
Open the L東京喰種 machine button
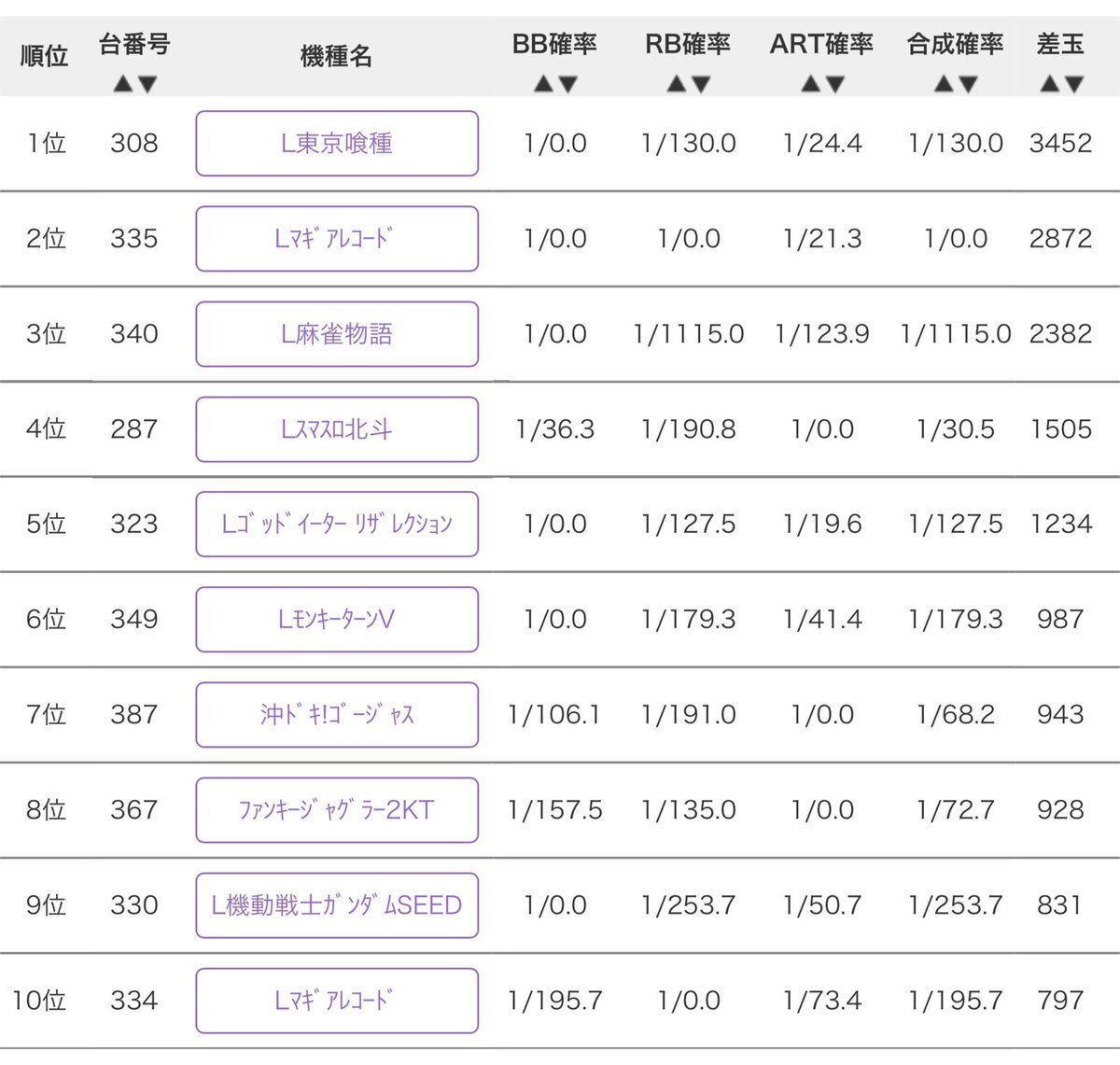pos(337,144)
